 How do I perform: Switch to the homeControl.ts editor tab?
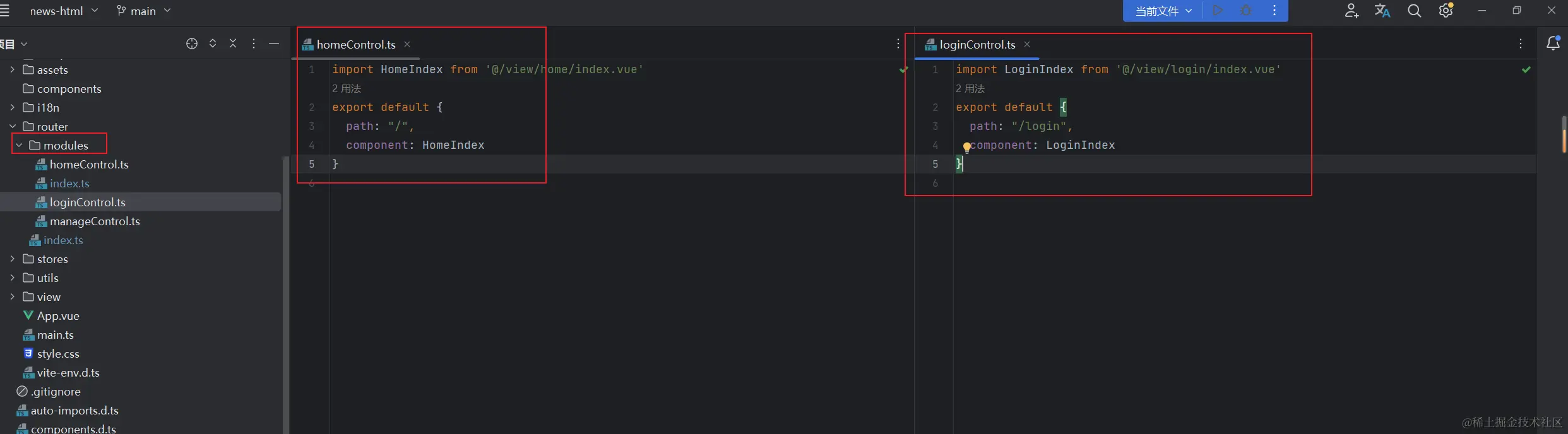355,44
